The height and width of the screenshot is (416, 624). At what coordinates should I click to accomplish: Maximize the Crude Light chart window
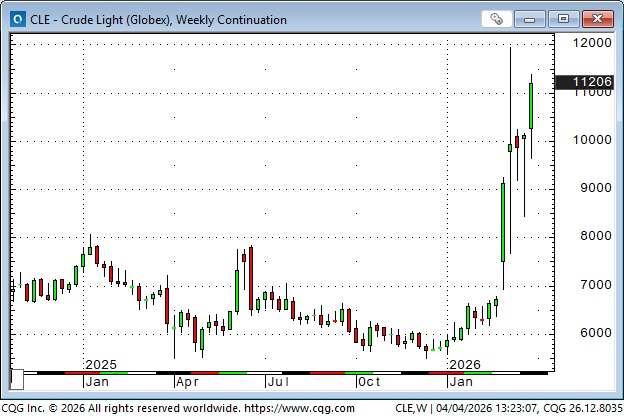point(565,19)
